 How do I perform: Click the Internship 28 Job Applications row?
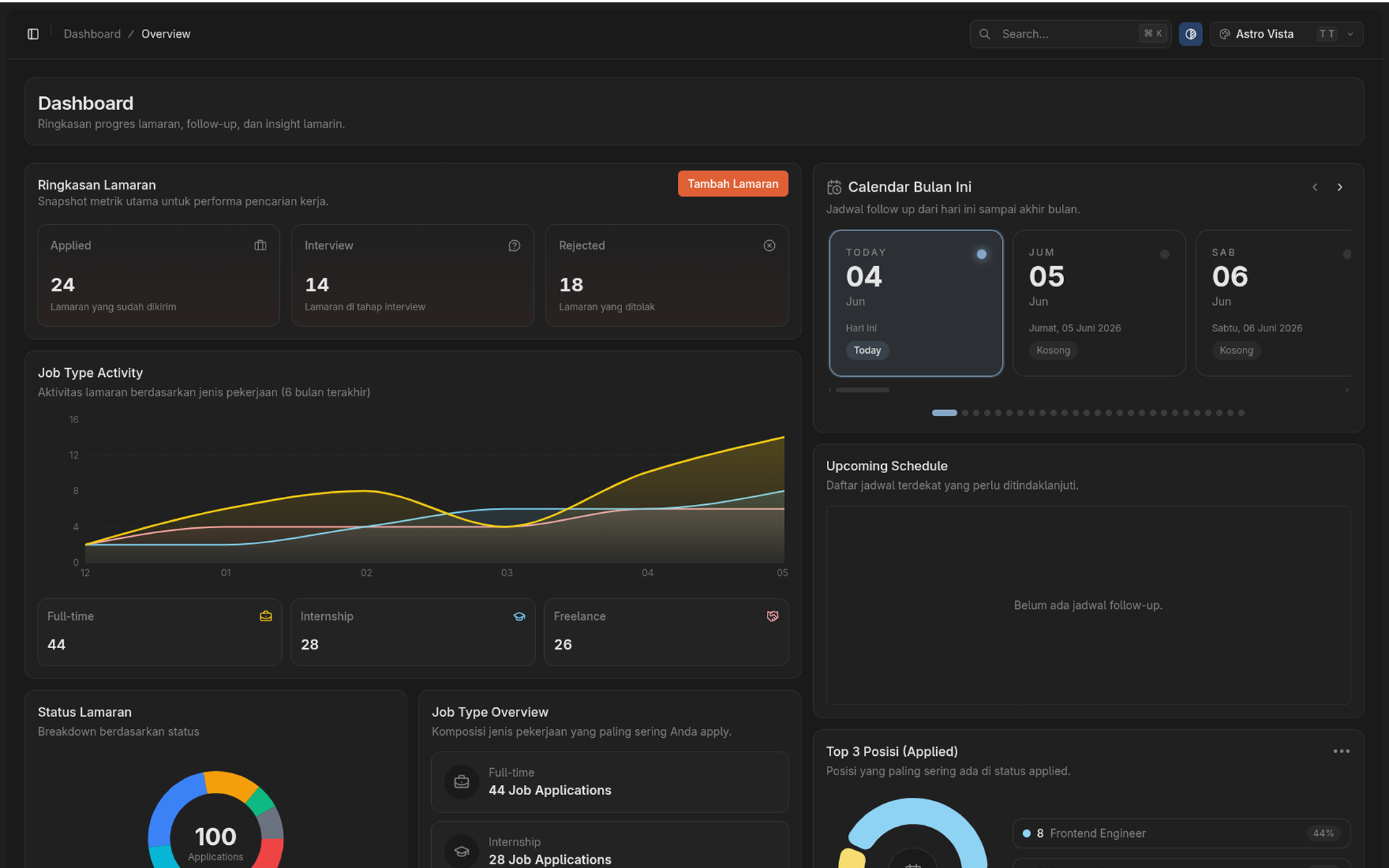point(610,846)
